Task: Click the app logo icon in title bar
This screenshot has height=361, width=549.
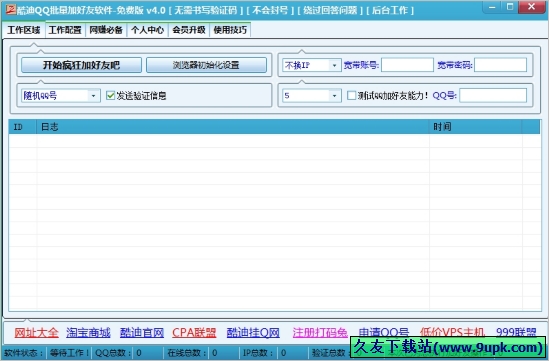Action: coord(11,9)
